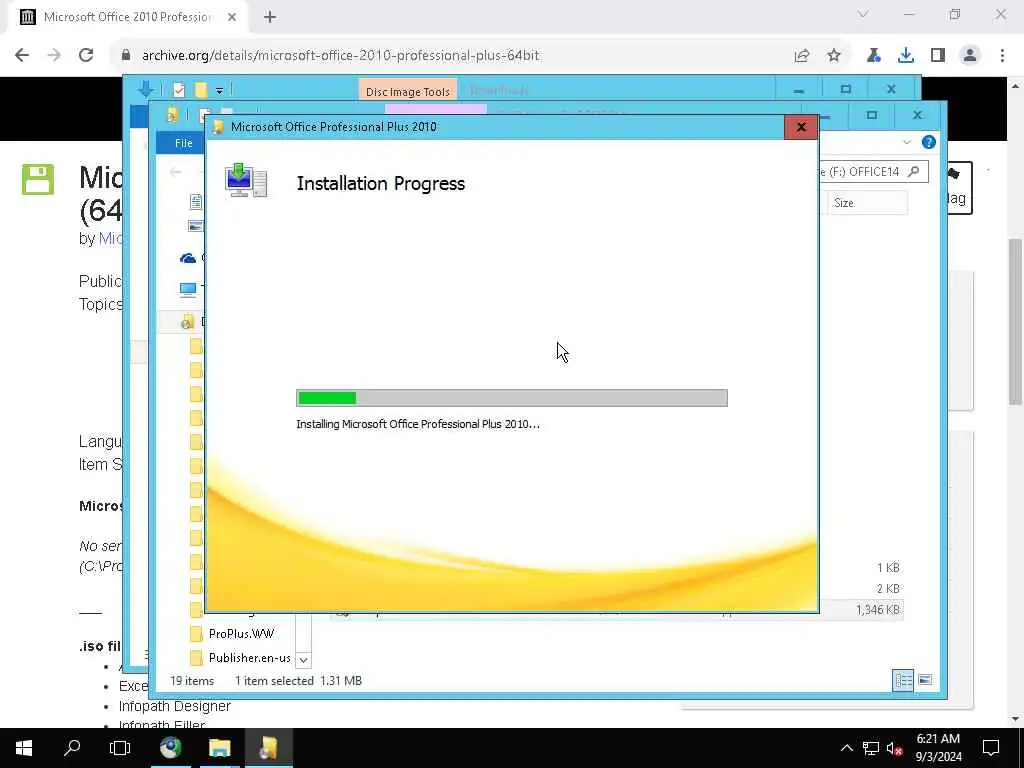Select the Publisher.en-us folder
Viewport: 1024px width, 768px height.
point(249,658)
